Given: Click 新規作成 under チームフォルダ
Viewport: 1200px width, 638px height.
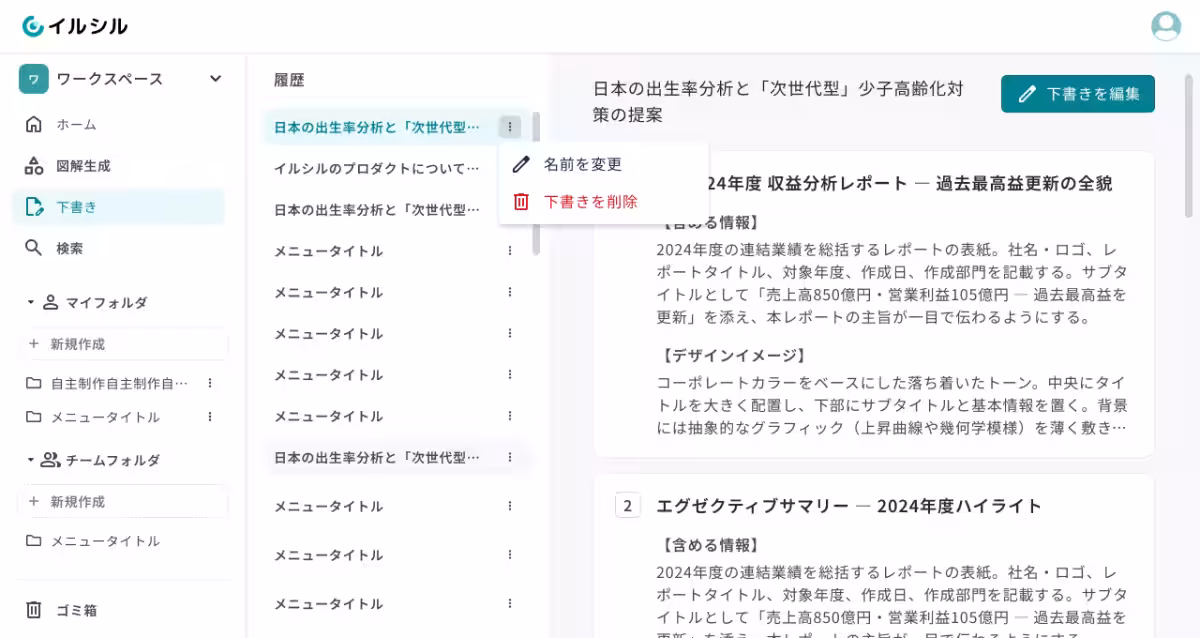Looking at the screenshot, I should click(x=122, y=502).
